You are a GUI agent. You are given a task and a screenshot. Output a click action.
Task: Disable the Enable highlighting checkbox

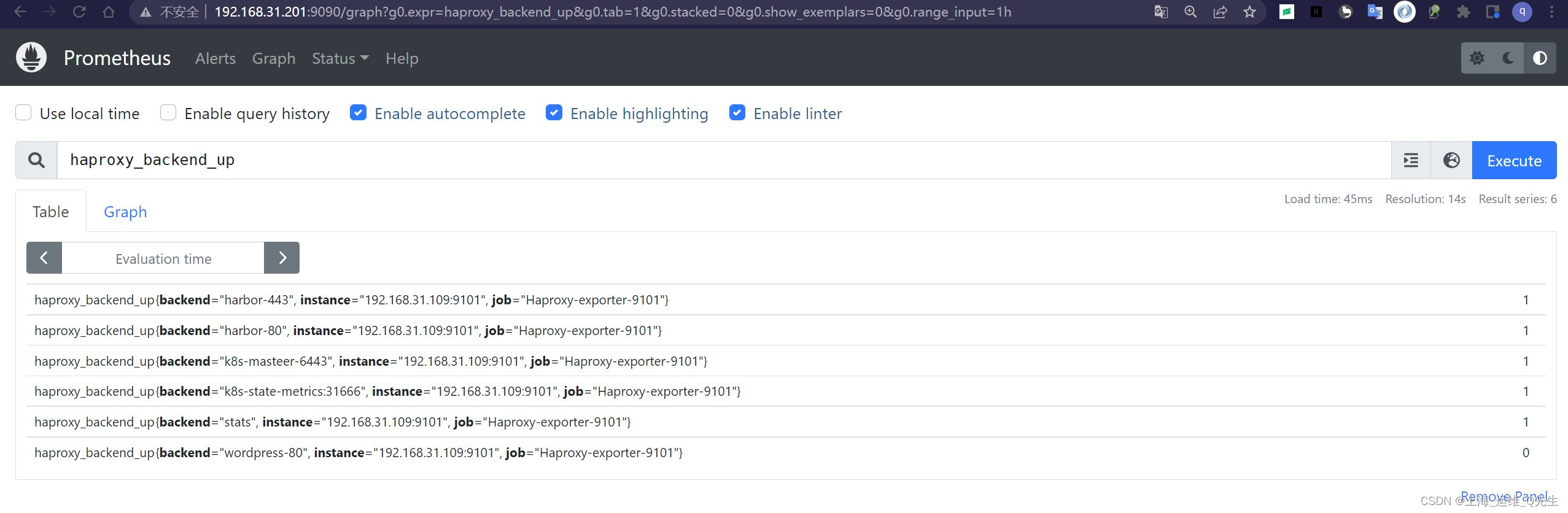554,113
